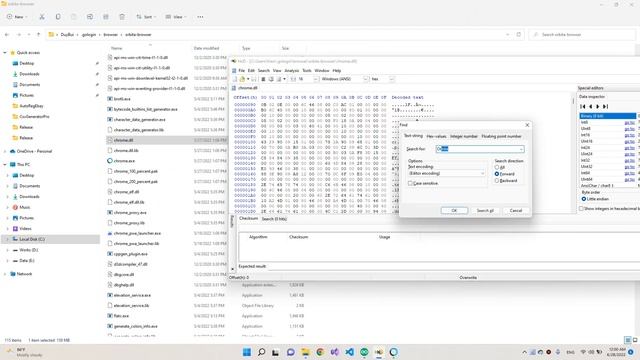
Task: Click the HxD save toolbar icon
Action: tap(254, 79)
